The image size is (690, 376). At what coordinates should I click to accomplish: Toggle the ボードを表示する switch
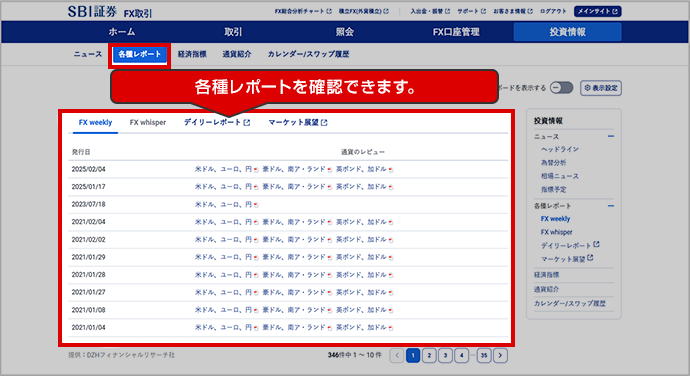coord(562,88)
